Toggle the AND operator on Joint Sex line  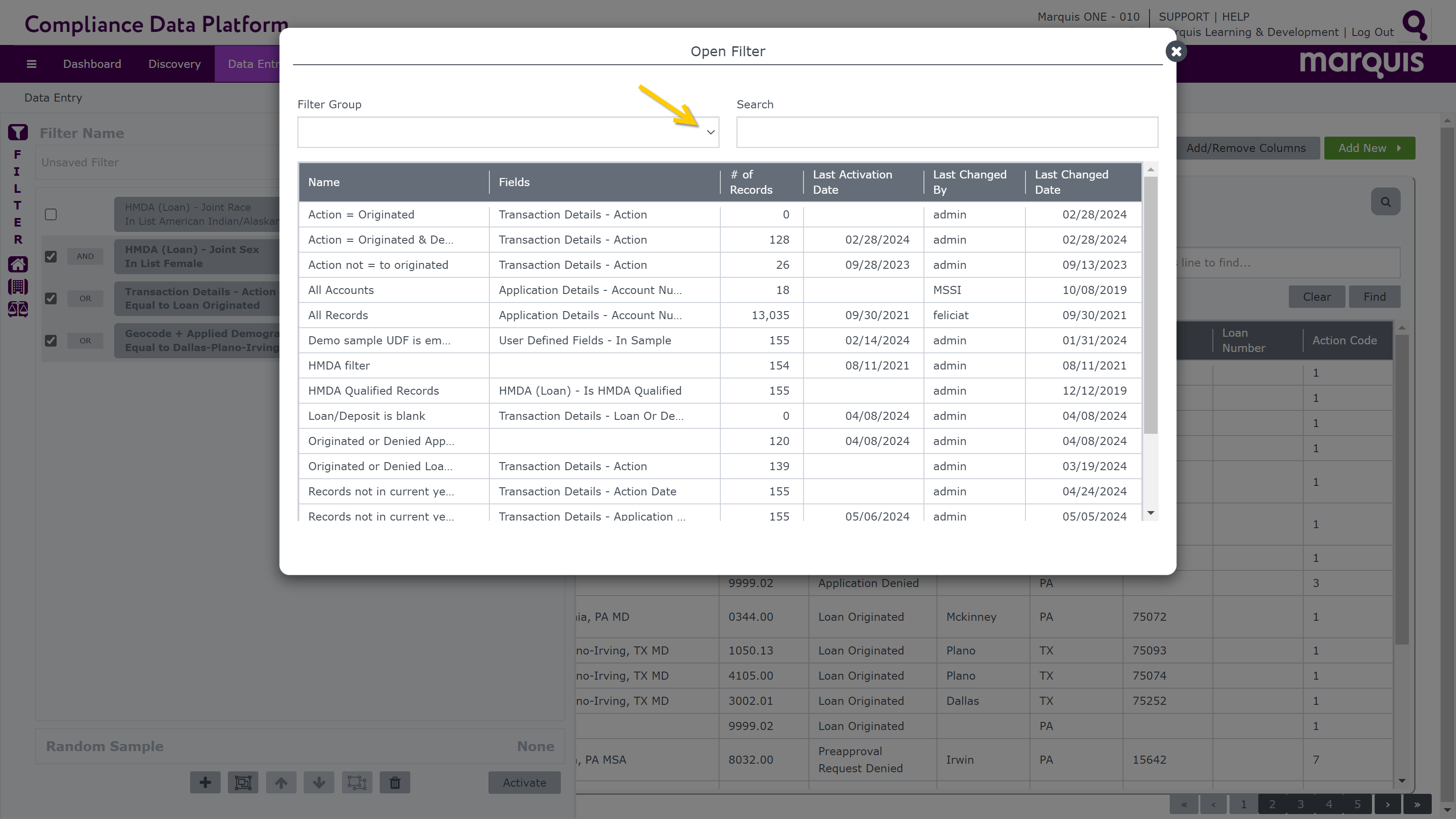point(85,257)
